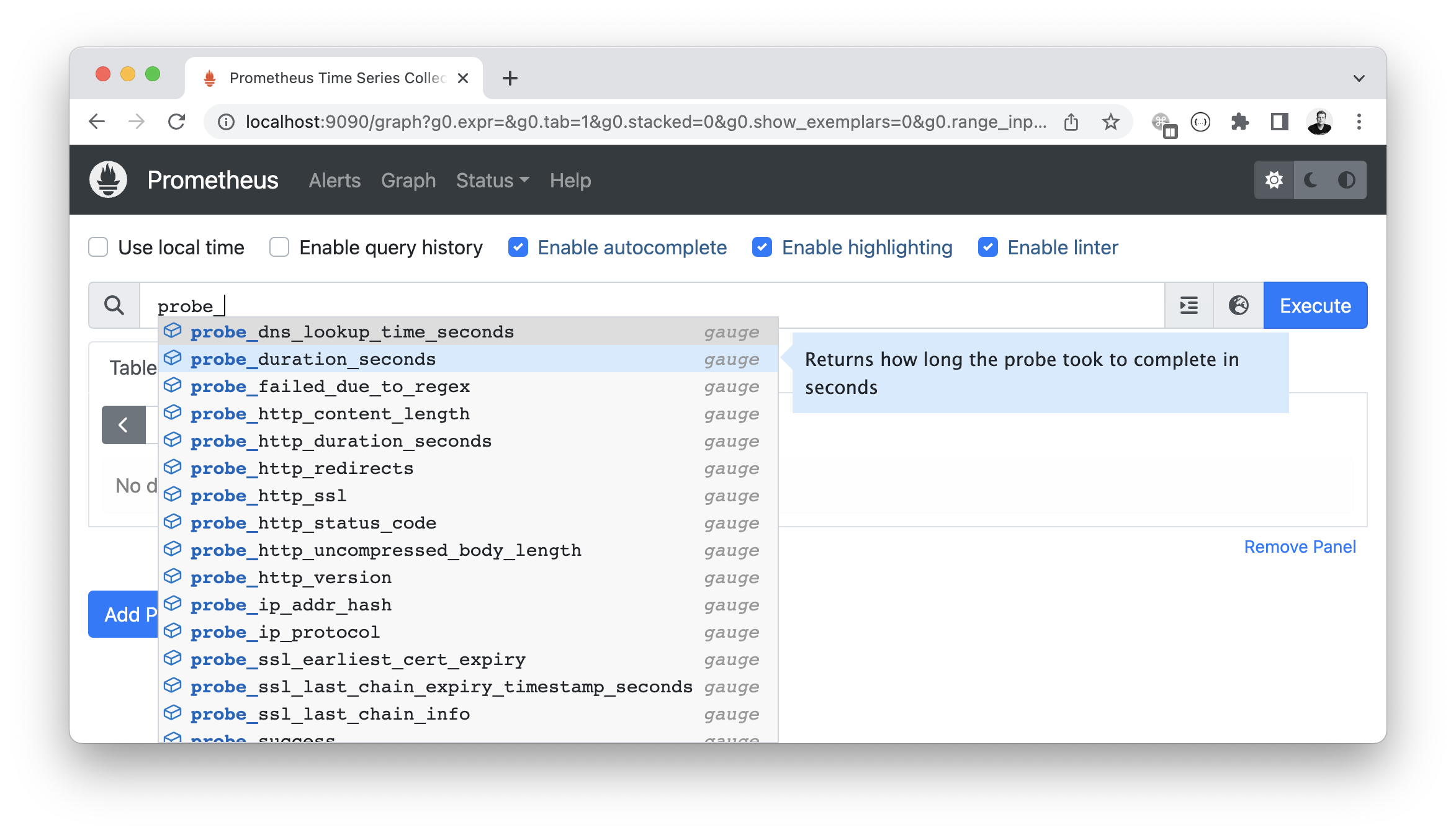
Task: Toggle the browser side panel
Action: coord(1280,122)
